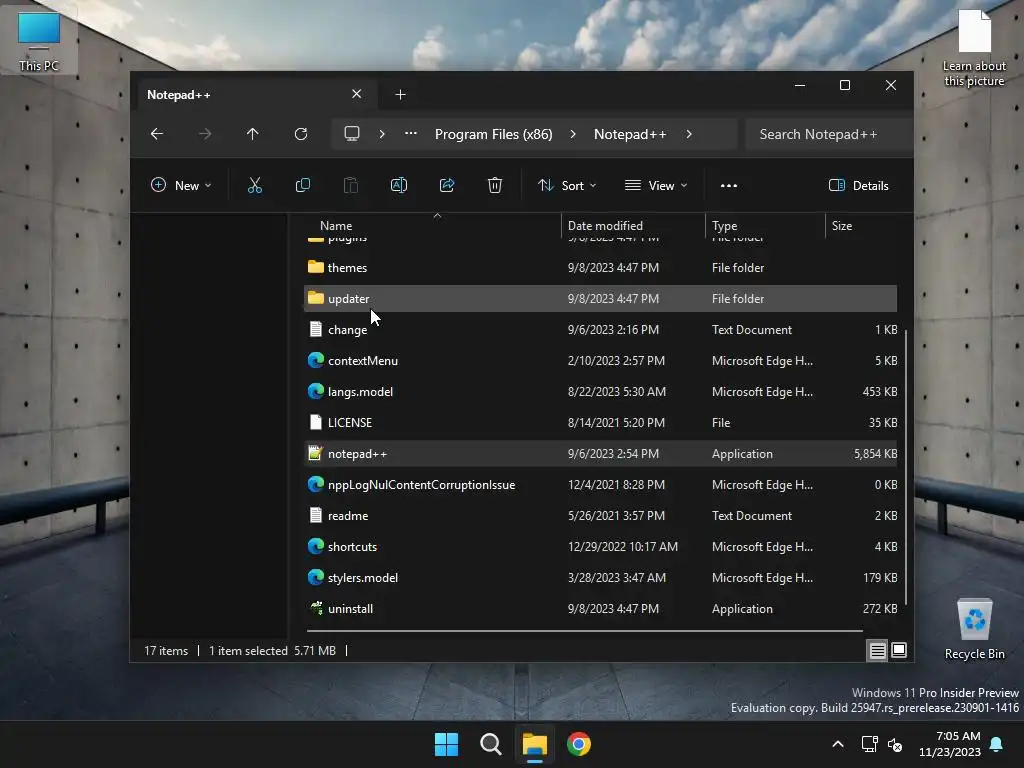
Task: Select Learn about this picture icon
Action: click(974, 47)
